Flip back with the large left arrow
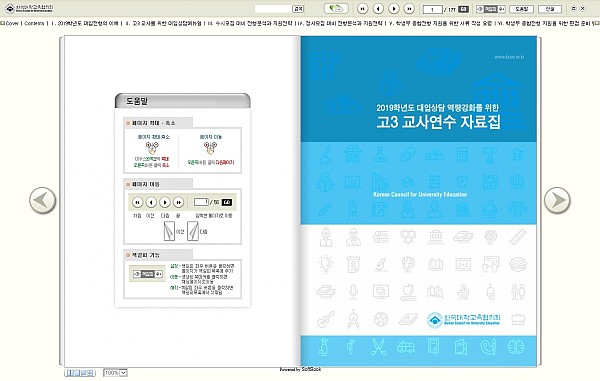This screenshot has width=600, height=381. (x=42, y=200)
